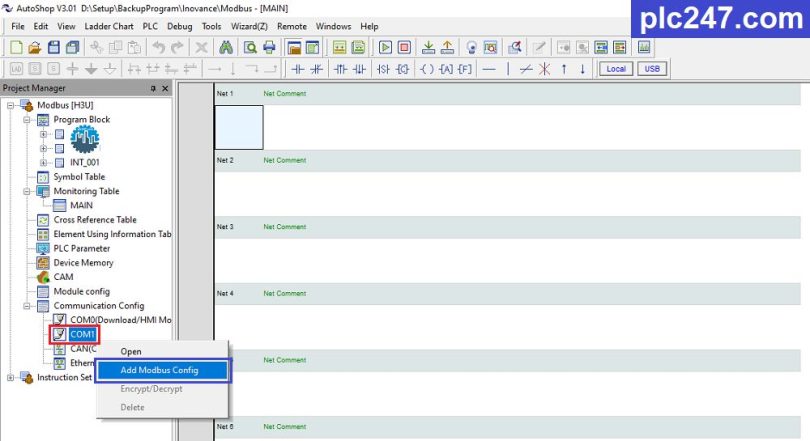This screenshot has width=810, height=441.
Task: Select the PLC Parameter item
Action: tap(82, 248)
